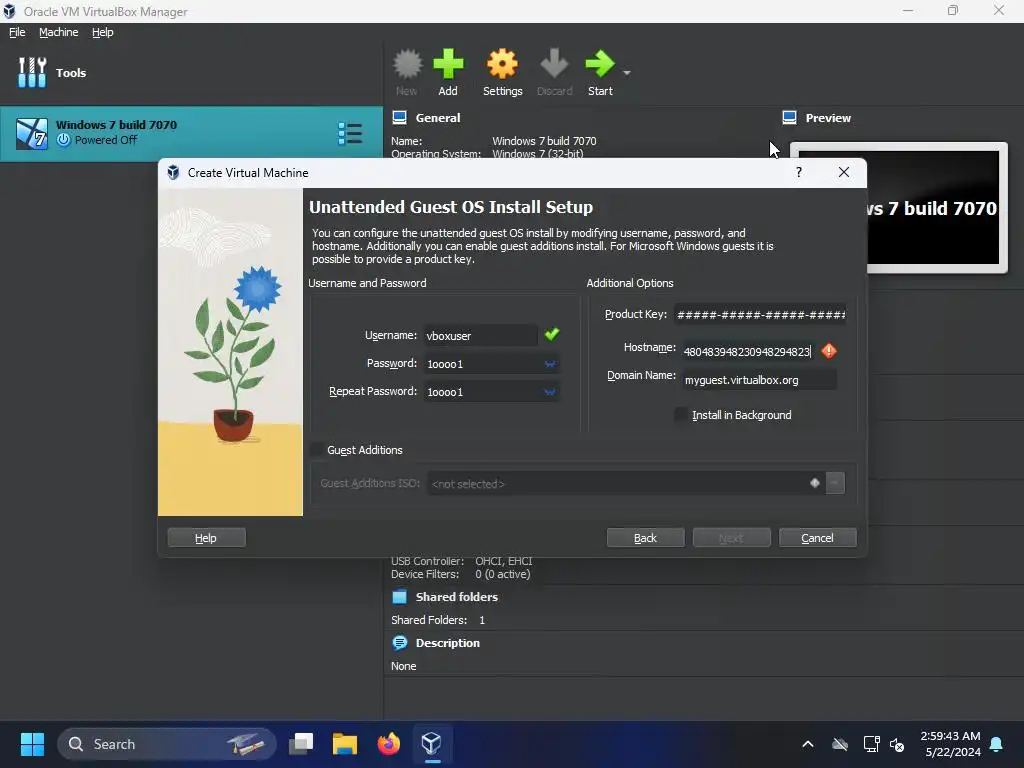Show hidden system tray icons
The height and width of the screenshot is (768, 1024).
808,744
